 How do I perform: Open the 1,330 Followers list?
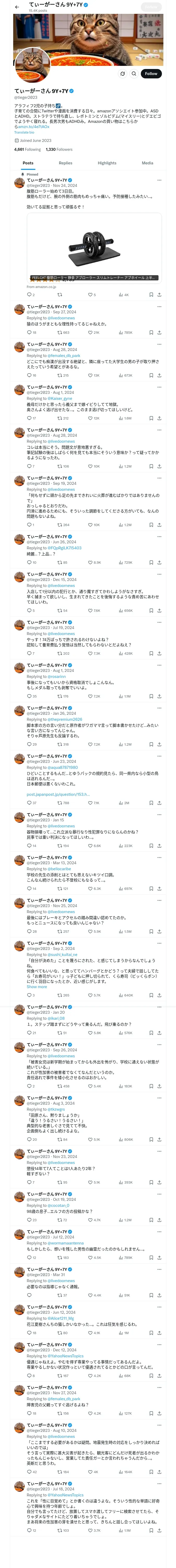59,149
